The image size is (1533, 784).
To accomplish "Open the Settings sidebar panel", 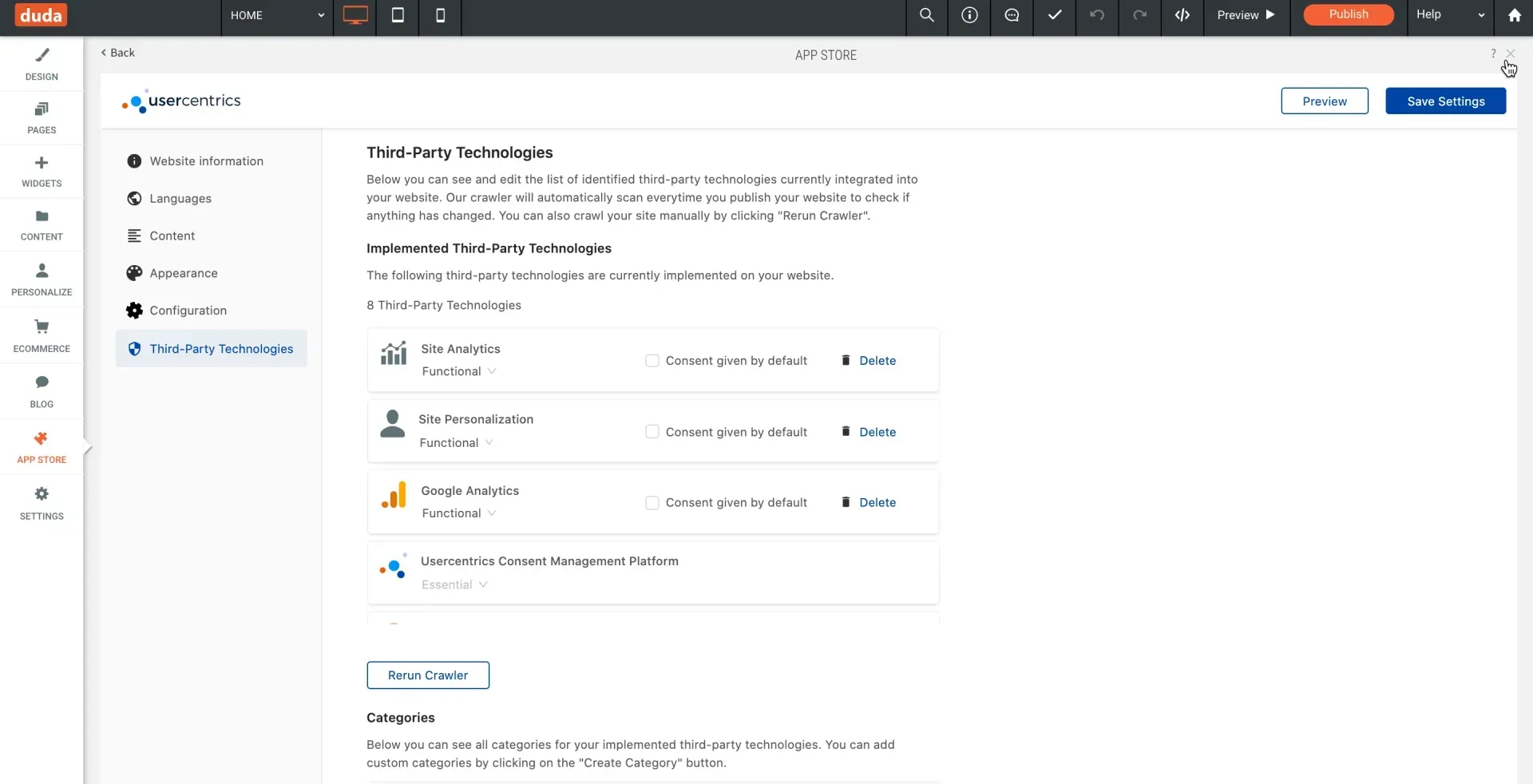I will pyautogui.click(x=42, y=503).
